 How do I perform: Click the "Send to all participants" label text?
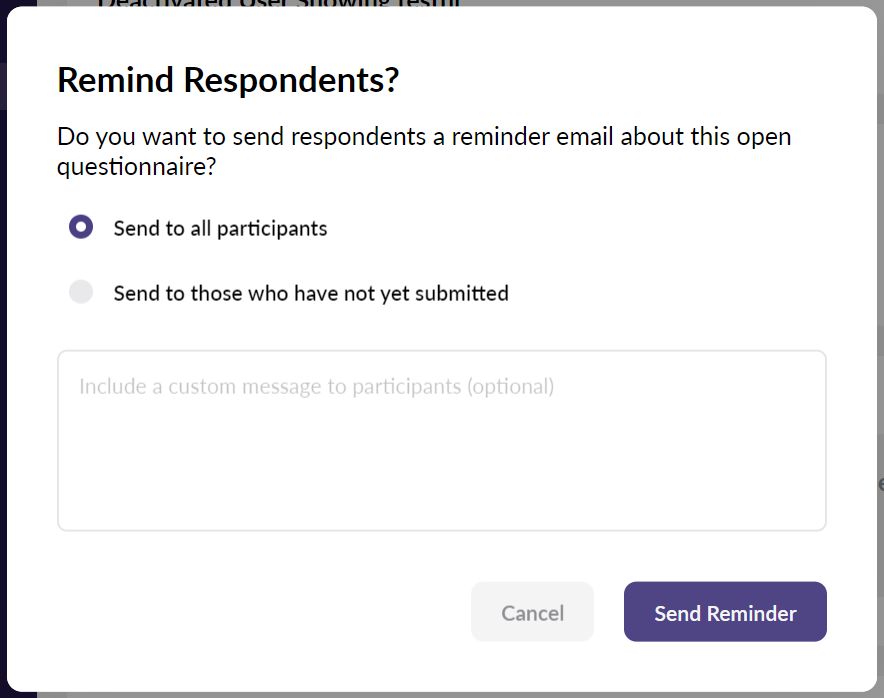click(220, 228)
